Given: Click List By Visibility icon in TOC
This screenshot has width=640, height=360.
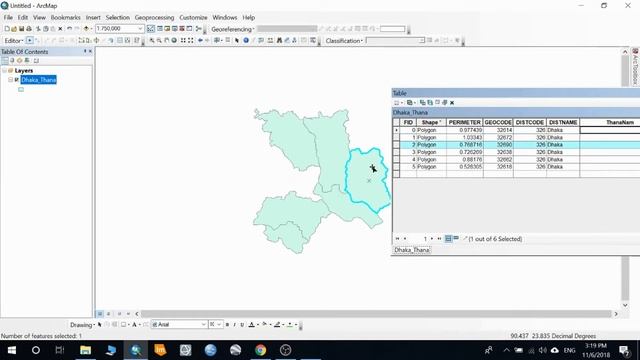Looking at the screenshot, I should [20, 60].
